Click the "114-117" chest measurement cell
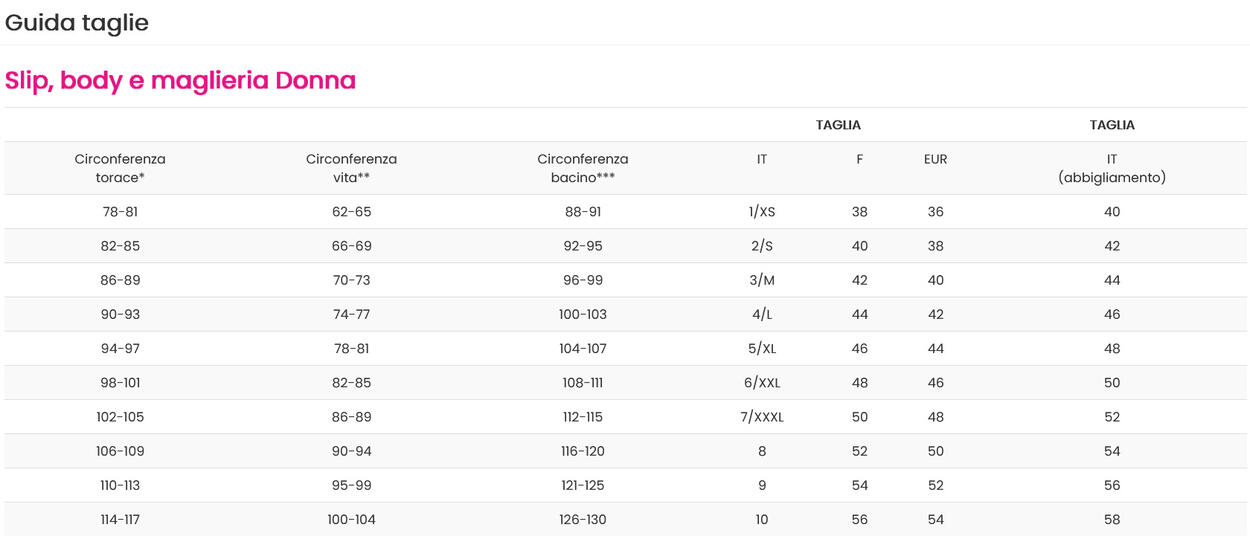This screenshot has height=536, width=1250. tap(120, 520)
